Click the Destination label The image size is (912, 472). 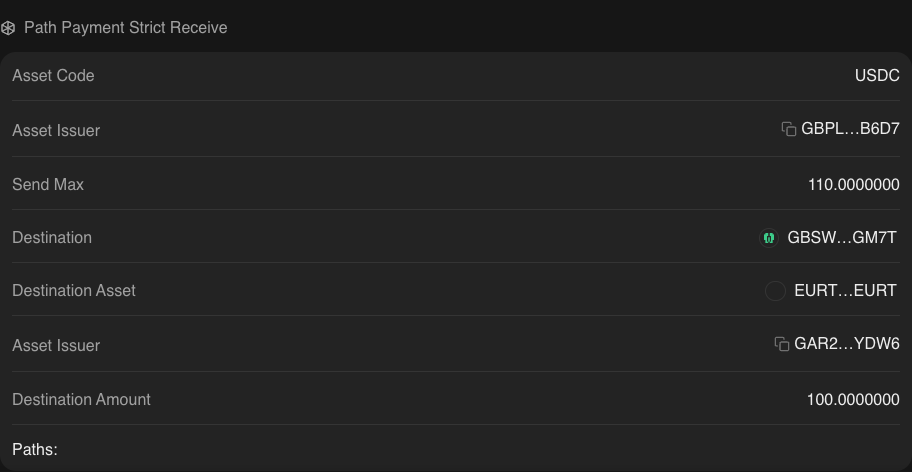click(52, 238)
